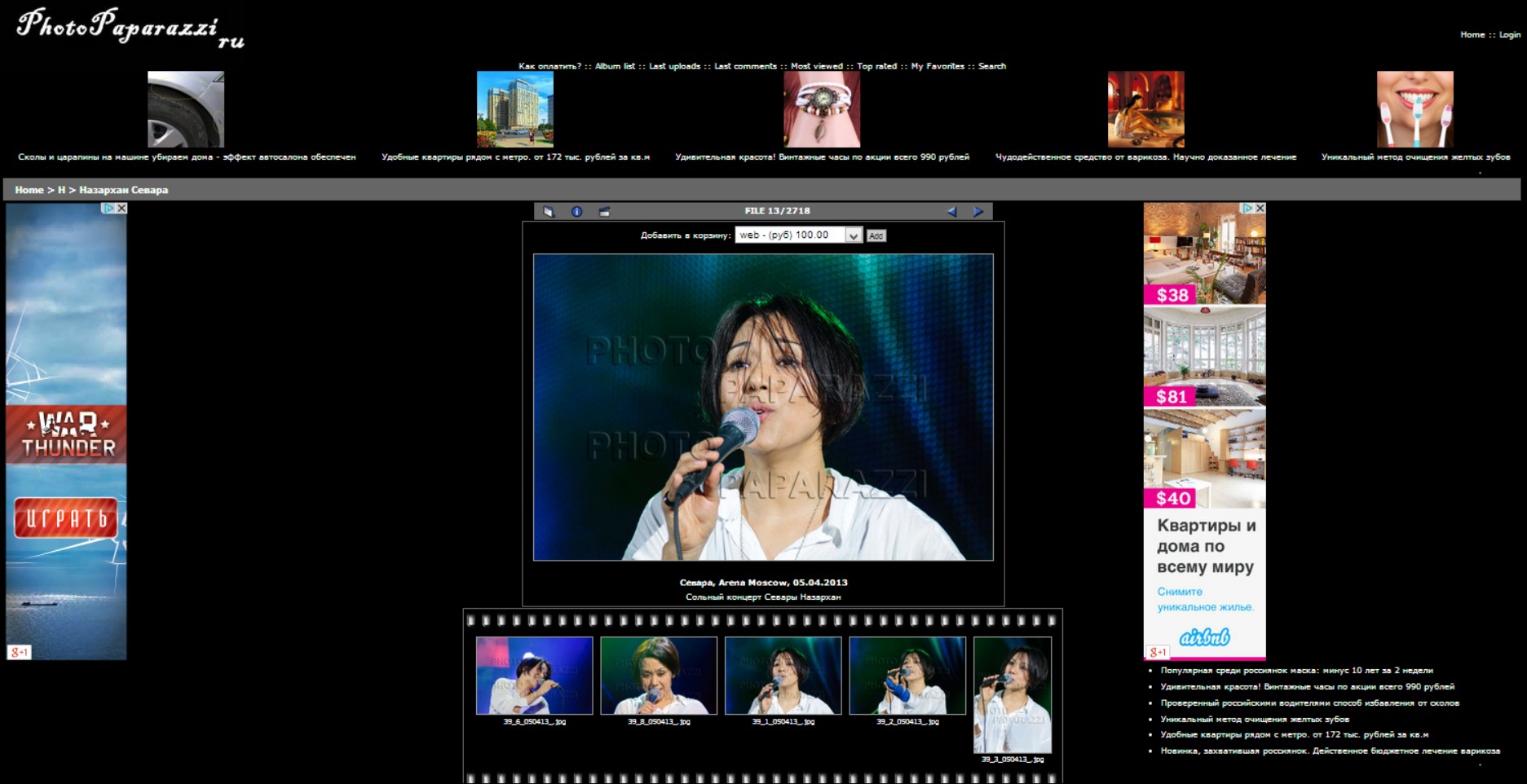Click the Google +1 button under War Thunder ad

coord(19,652)
